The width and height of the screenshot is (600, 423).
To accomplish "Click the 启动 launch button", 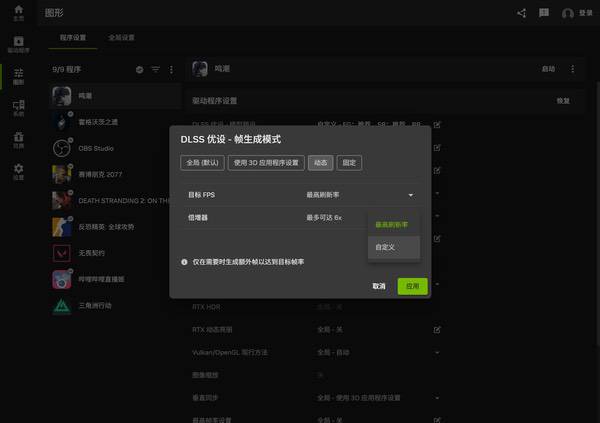I will (x=548, y=69).
